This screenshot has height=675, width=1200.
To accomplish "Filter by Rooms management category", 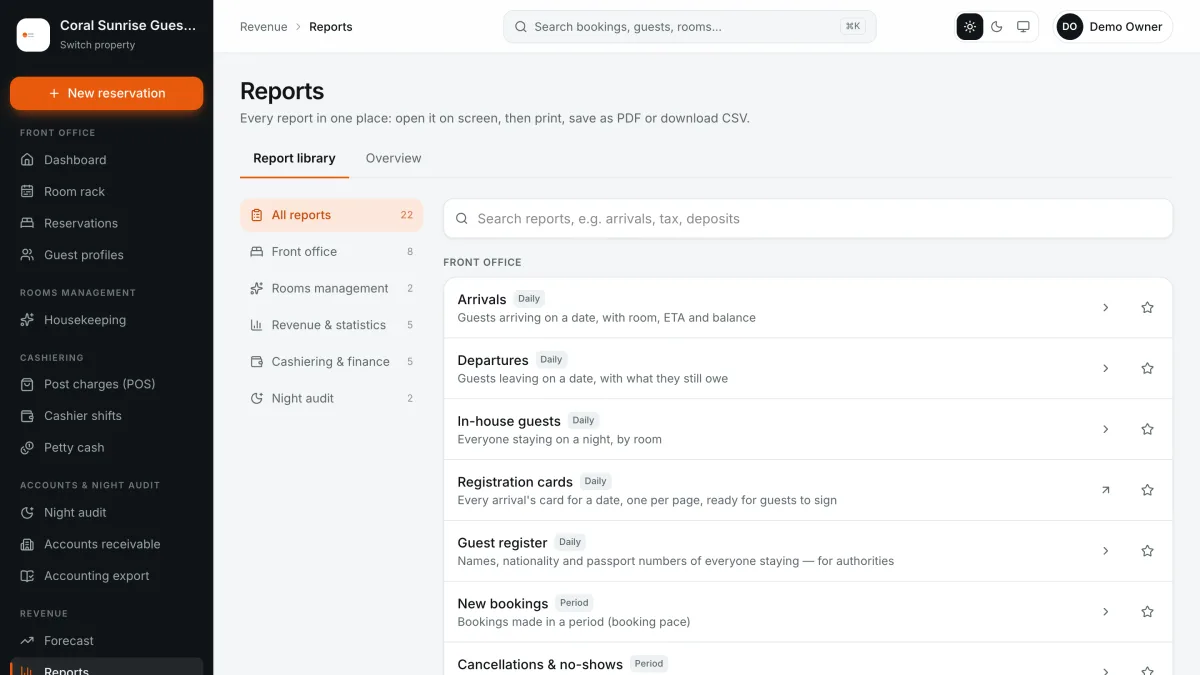I will coord(331,288).
